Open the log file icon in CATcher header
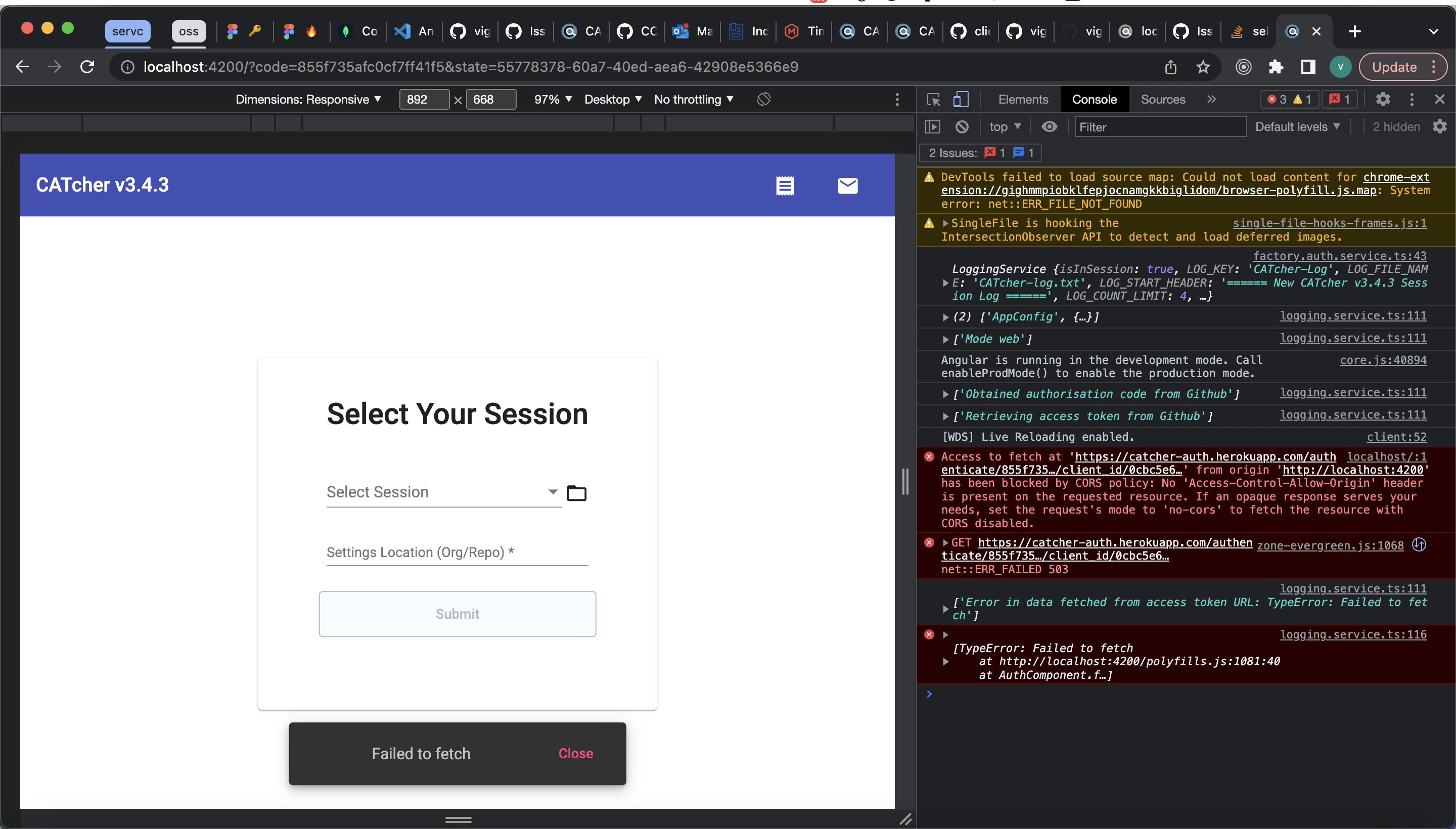Screen dimensions: 1456x829 tap(785, 185)
